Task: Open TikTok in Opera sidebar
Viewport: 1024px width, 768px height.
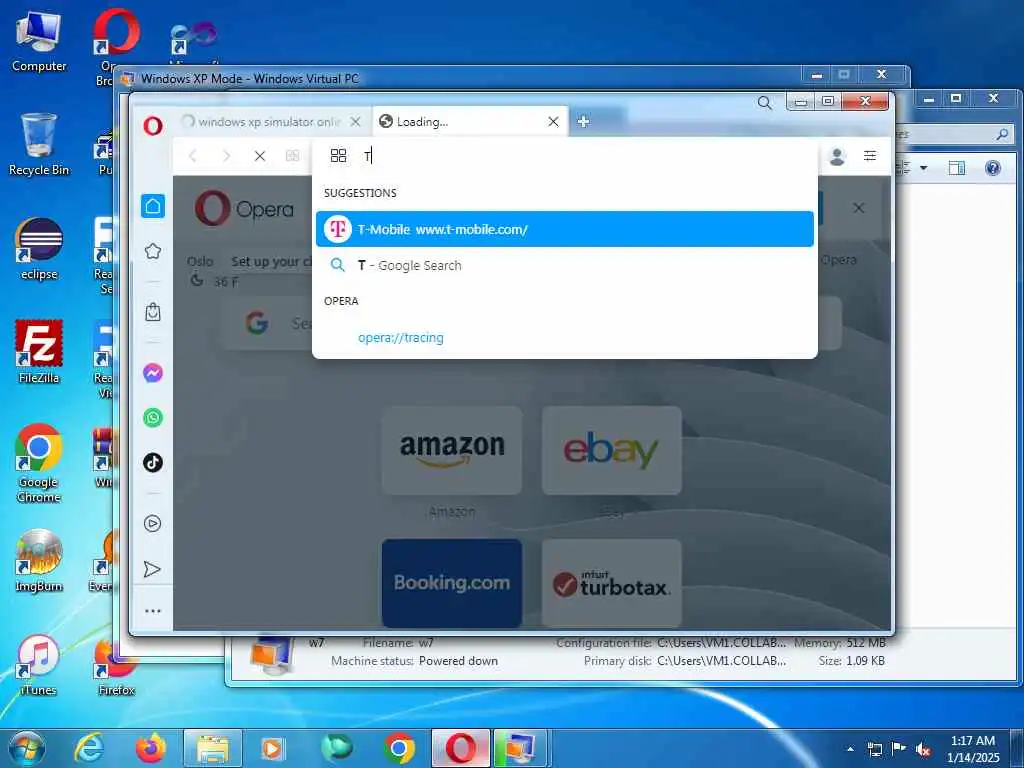Action: coord(153,462)
